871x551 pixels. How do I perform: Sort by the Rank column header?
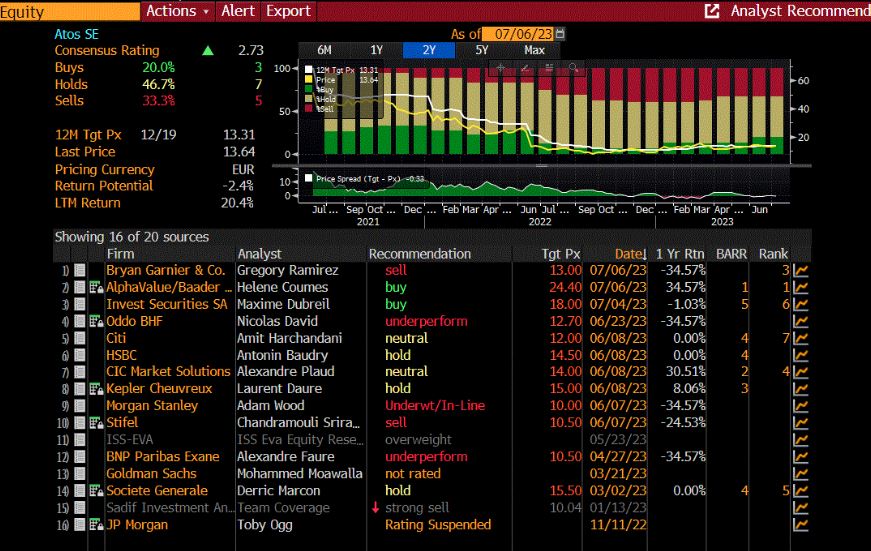point(773,254)
